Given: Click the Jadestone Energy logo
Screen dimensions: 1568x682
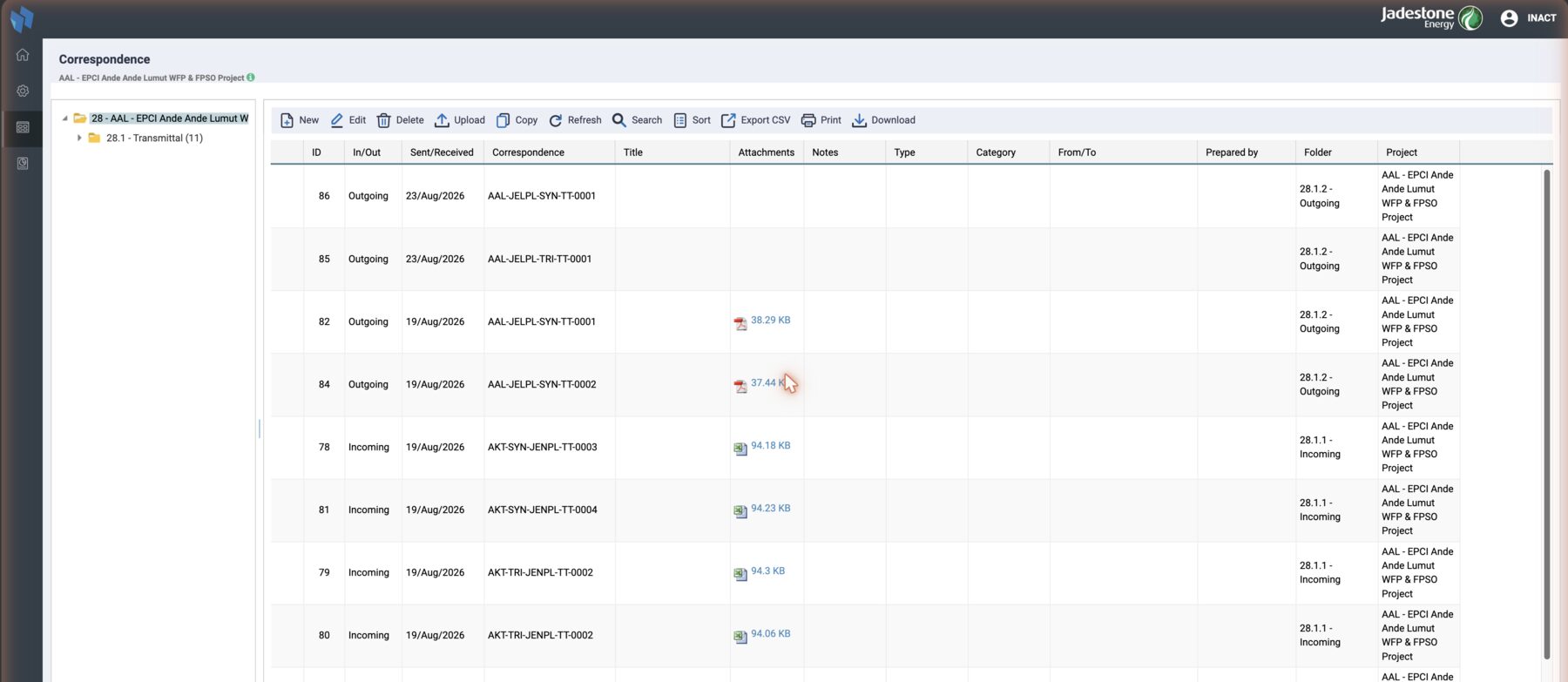Looking at the screenshot, I should coord(1431,17).
